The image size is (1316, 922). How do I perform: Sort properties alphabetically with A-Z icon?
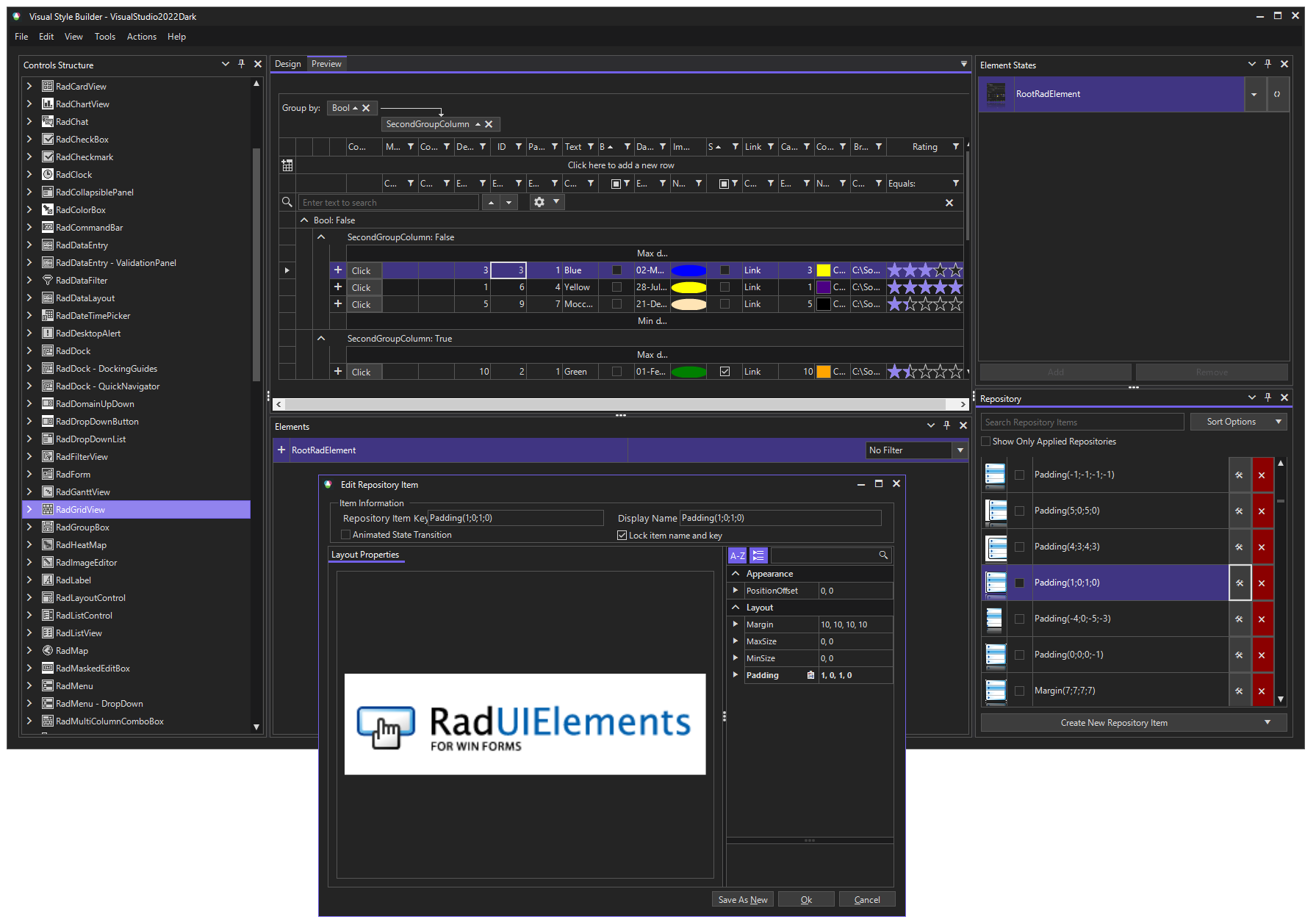(x=738, y=555)
